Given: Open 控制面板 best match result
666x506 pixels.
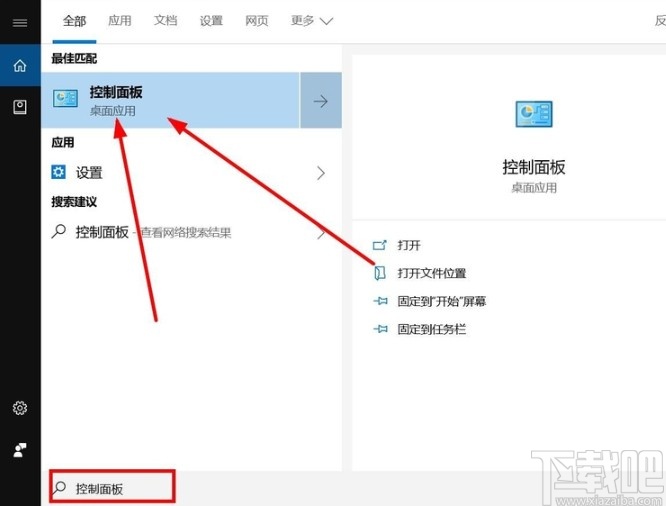Looking at the screenshot, I should pyautogui.click(x=170, y=100).
